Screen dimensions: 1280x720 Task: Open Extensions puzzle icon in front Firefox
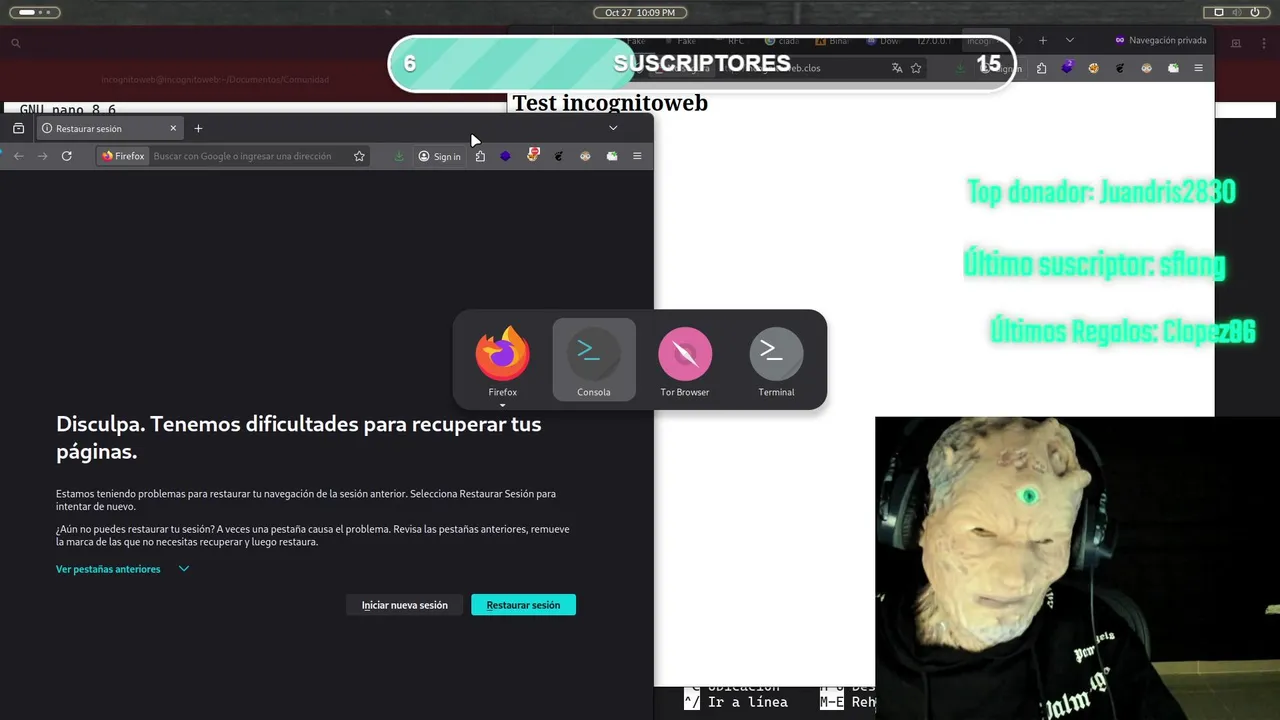[480, 156]
